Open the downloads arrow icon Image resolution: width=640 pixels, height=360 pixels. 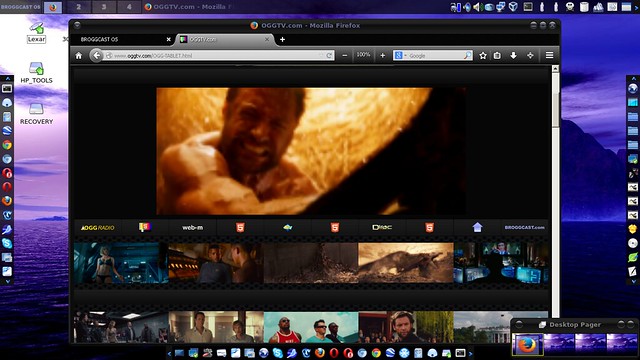(x=513, y=56)
